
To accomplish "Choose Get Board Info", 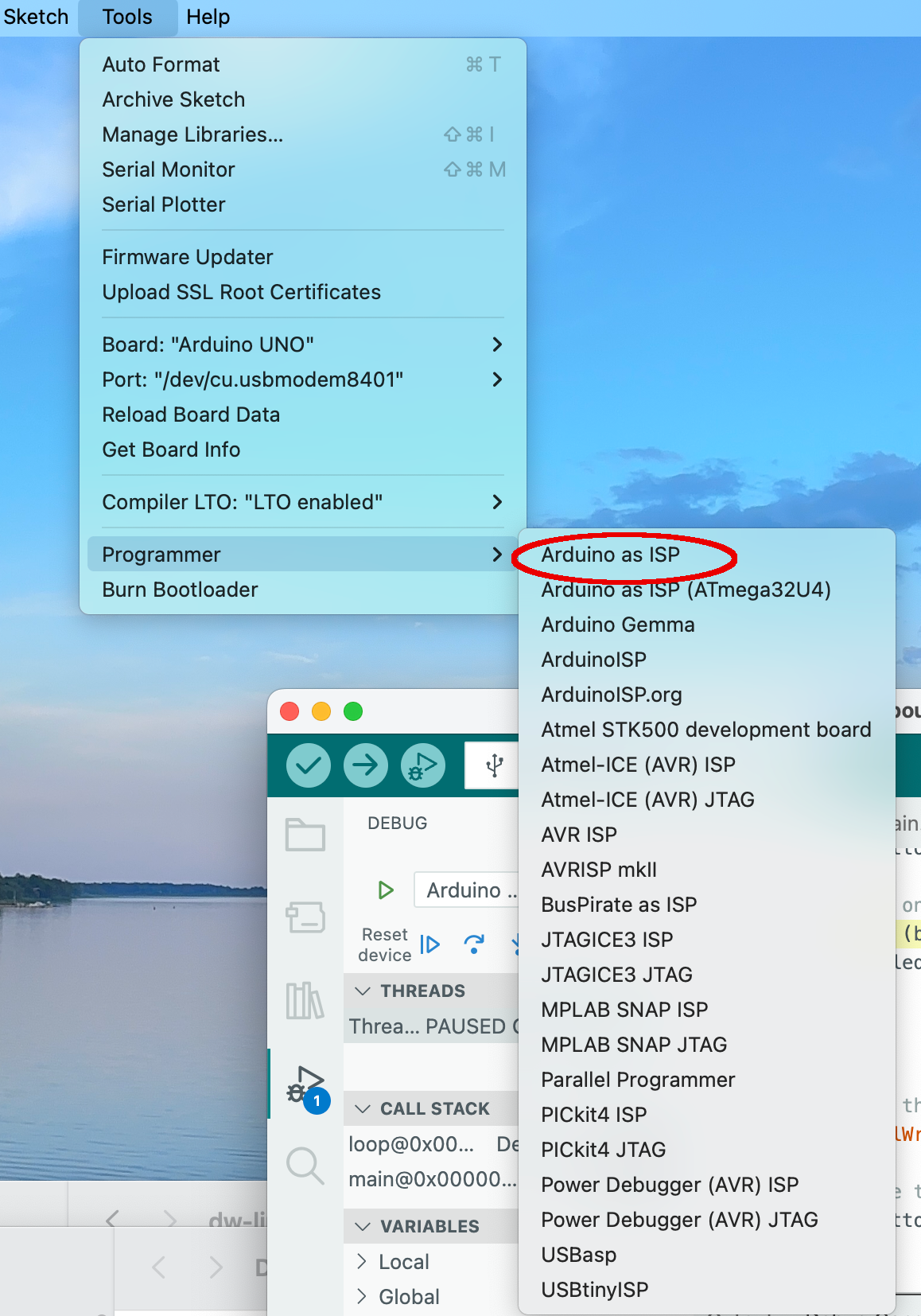I will (303, 450).
